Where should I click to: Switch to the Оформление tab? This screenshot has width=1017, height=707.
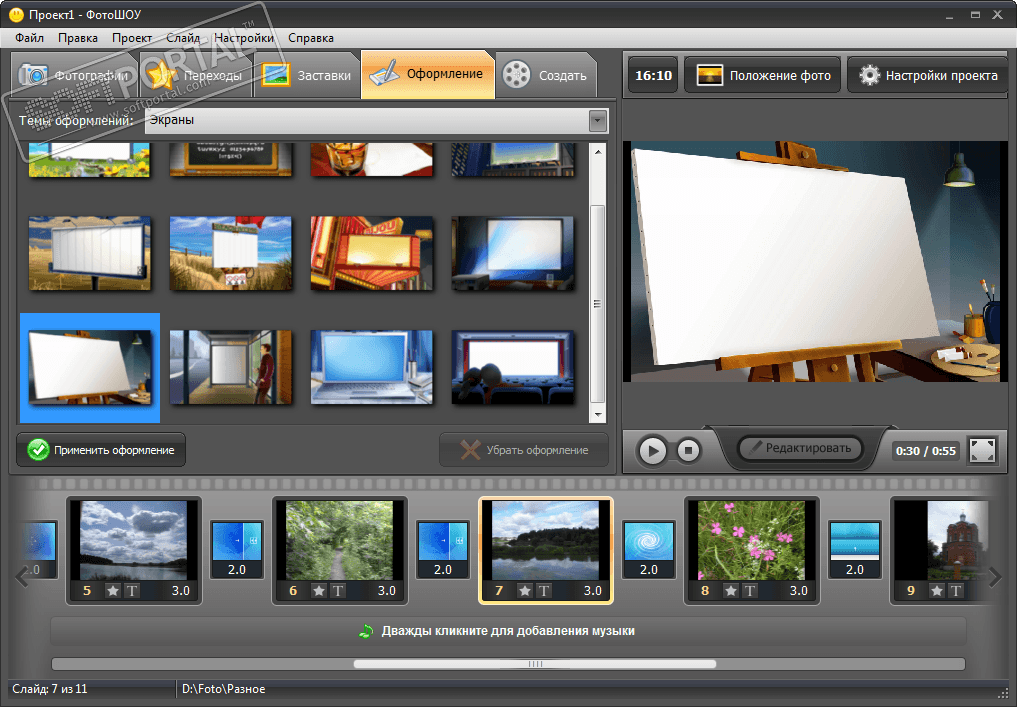pos(428,74)
